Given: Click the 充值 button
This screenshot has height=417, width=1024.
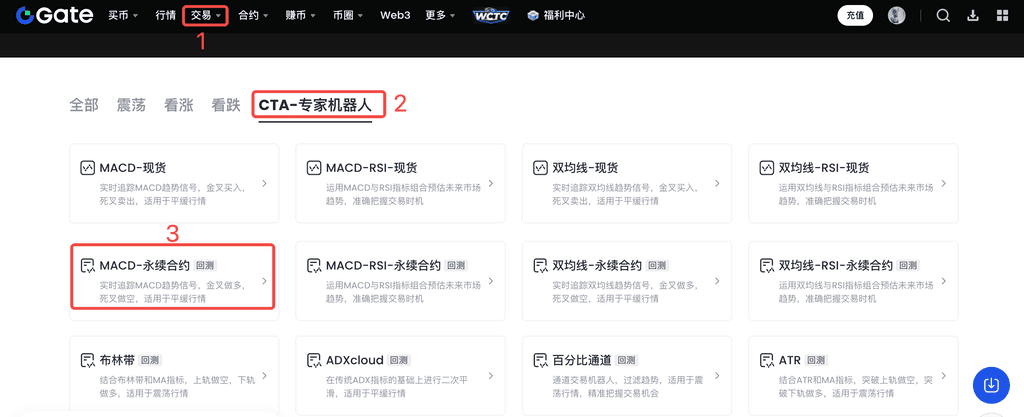Looking at the screenshot, I should click(855, 15).
